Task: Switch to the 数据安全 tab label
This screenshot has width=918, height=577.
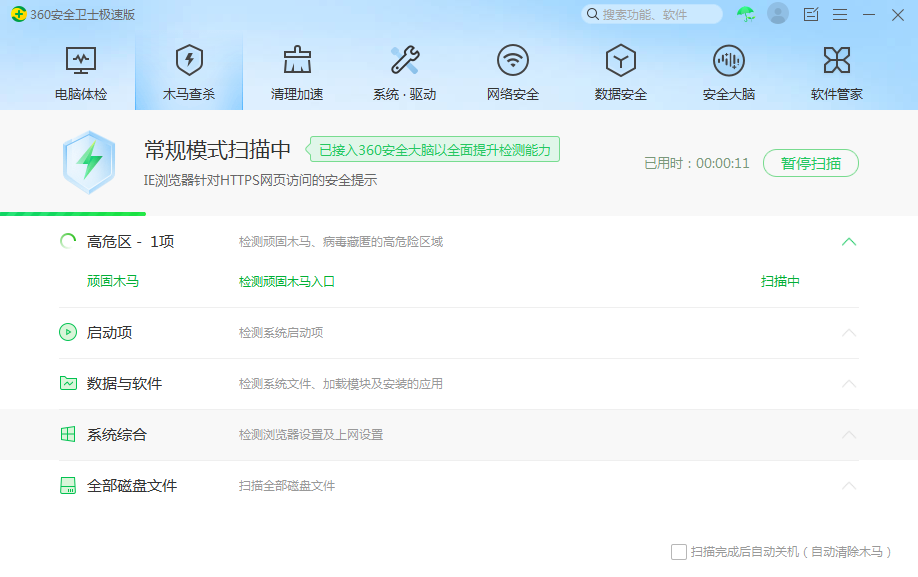Action: point(621,94)
